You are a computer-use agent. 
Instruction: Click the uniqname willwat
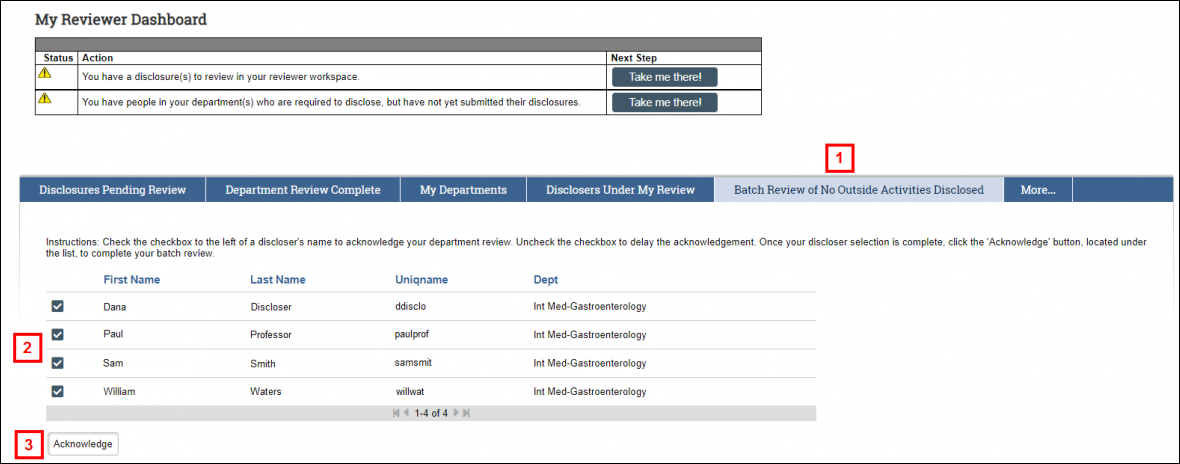[x=412, y=392]
